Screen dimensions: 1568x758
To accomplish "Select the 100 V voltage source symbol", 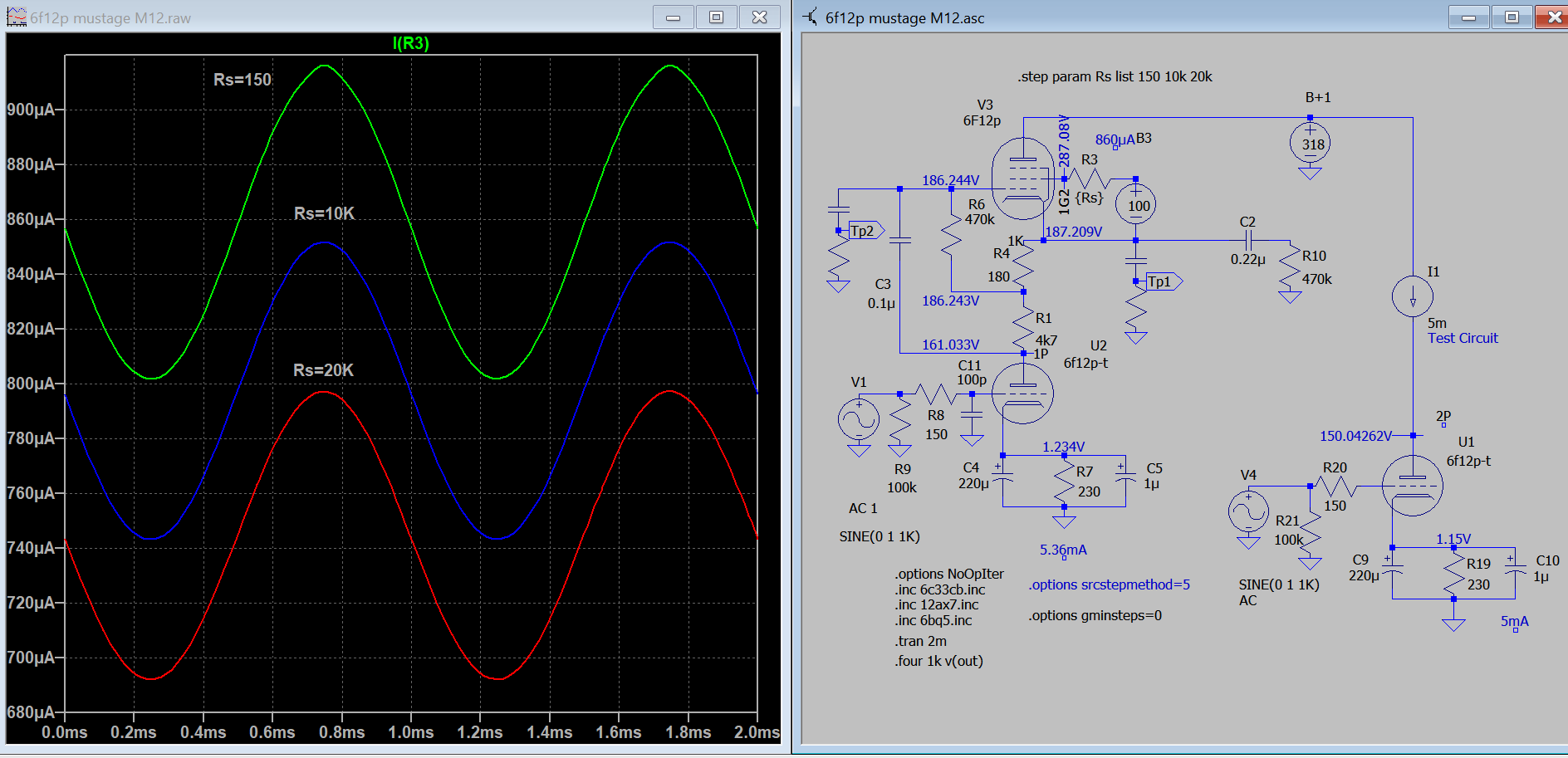I will [x=1135, y=205].
